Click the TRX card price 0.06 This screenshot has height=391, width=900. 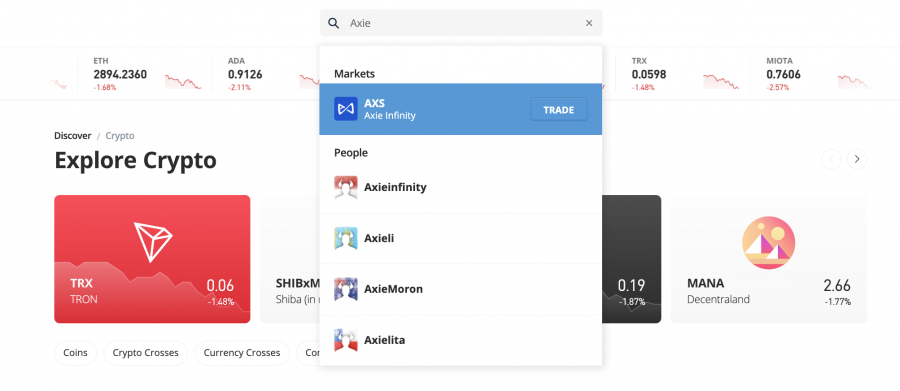220,285
